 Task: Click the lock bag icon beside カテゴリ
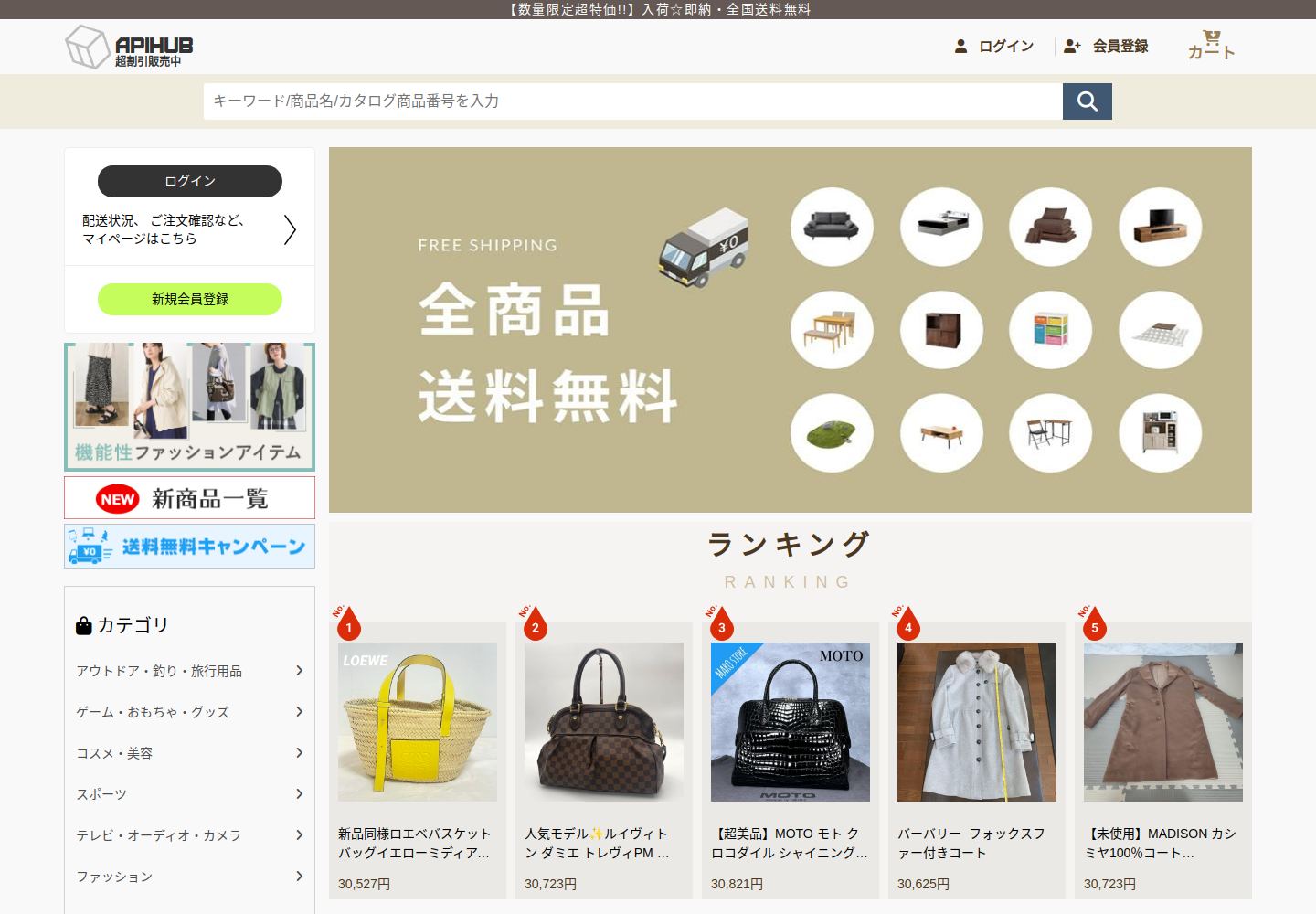click(84, 625)
